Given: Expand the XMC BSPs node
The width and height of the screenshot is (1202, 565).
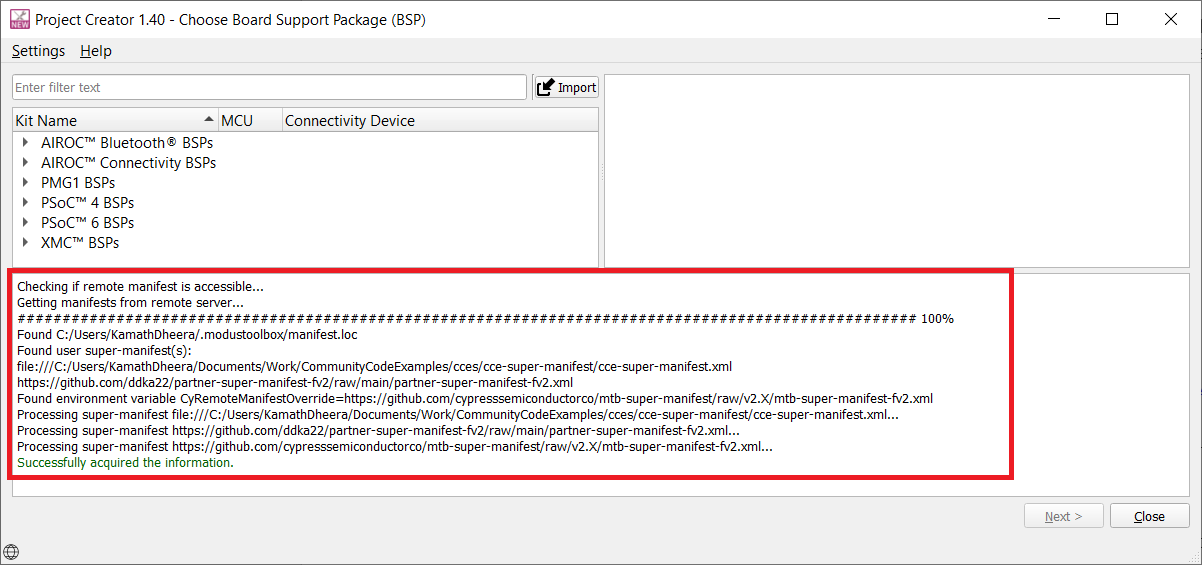Looking at the screenshot, I should tap(25, 243).
